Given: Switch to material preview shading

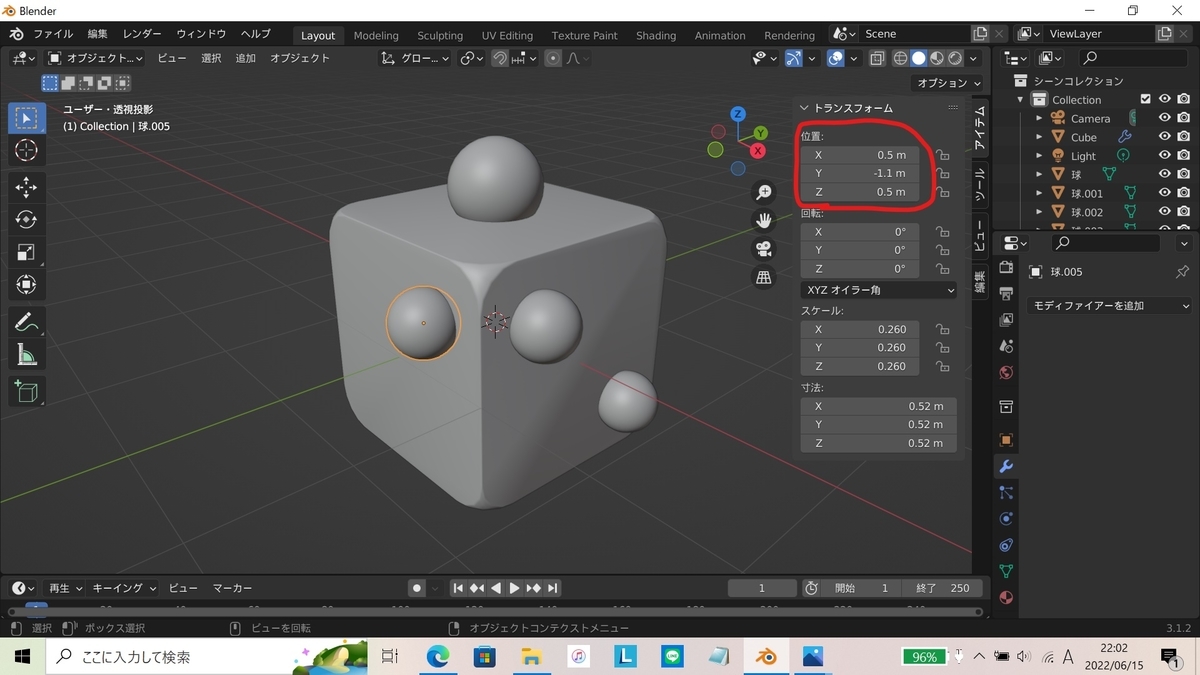Looking at the screenshot, I should point(937,58).
